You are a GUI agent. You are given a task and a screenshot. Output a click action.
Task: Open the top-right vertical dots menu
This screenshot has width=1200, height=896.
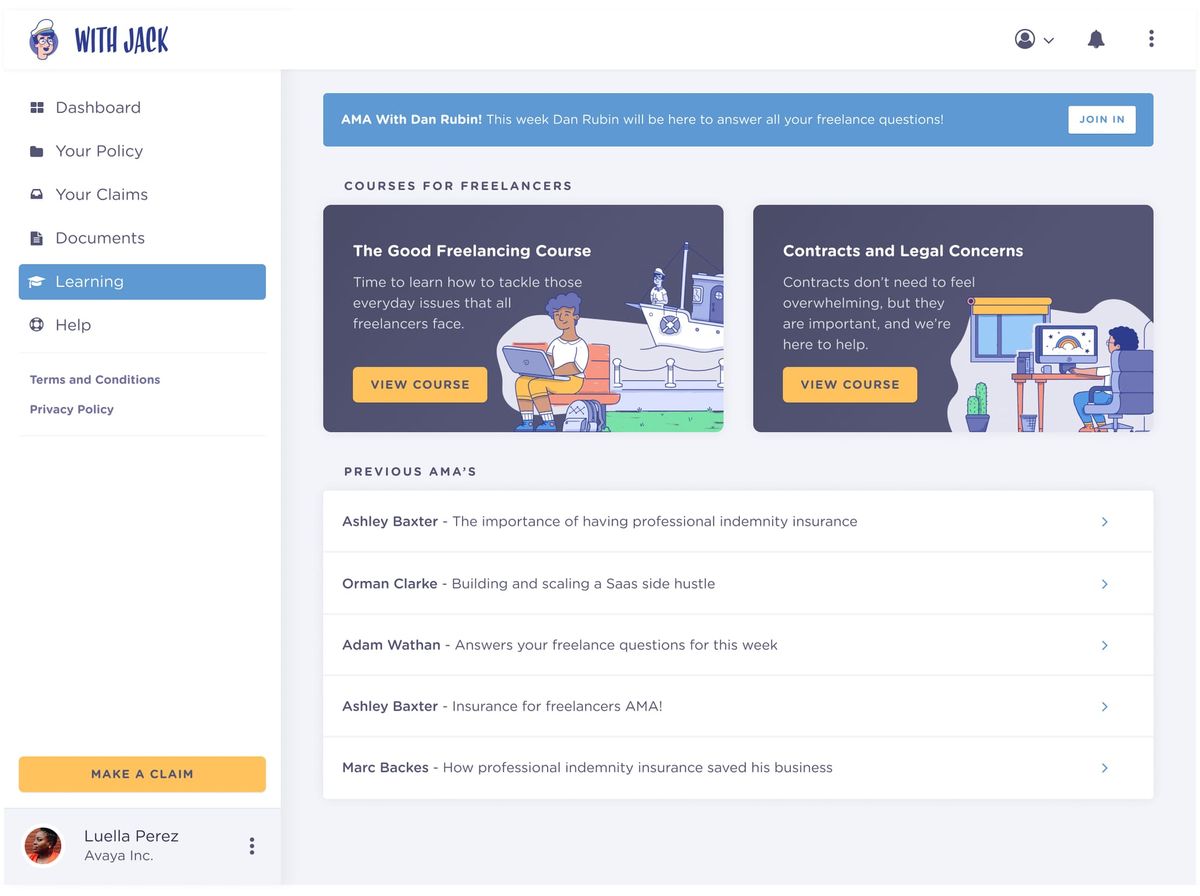click(x=1151, y=39)
